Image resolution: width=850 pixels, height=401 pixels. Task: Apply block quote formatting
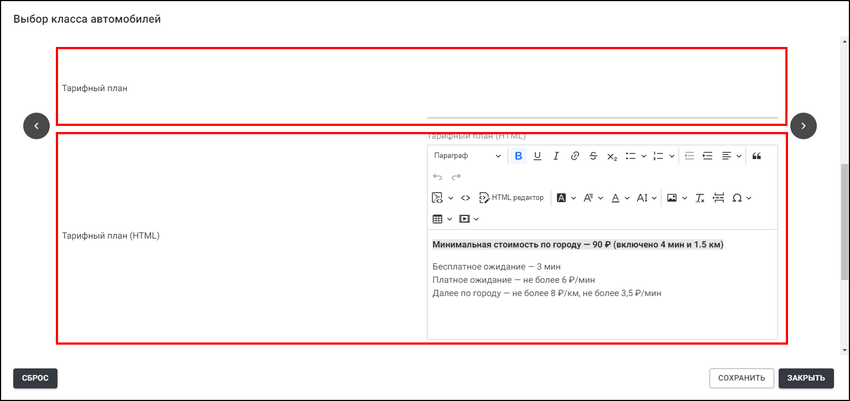pos(757,156)
